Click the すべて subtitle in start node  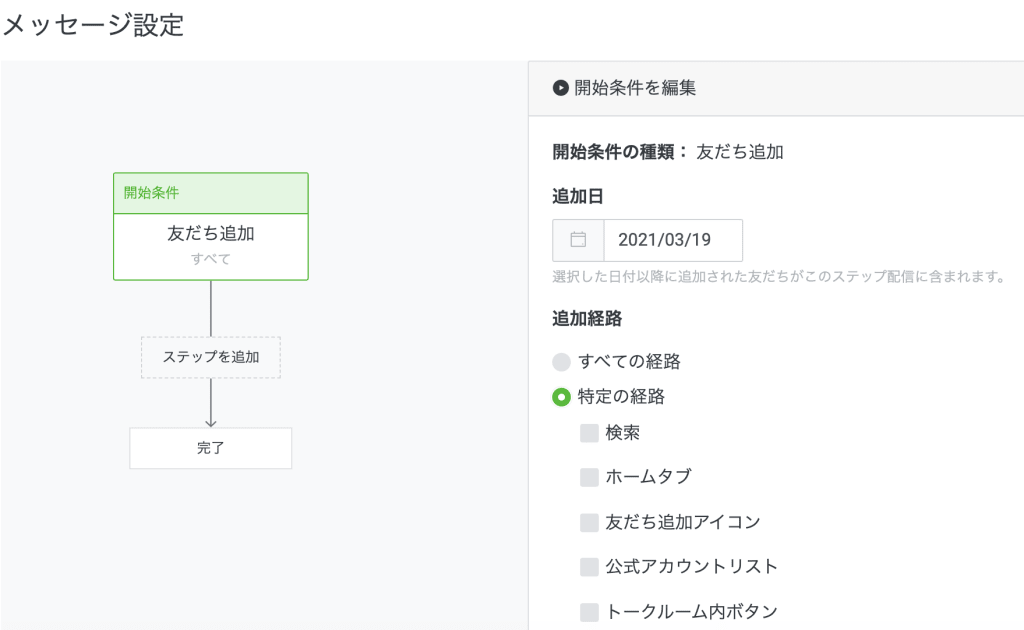pyautogui.click(x=210, y=259)
